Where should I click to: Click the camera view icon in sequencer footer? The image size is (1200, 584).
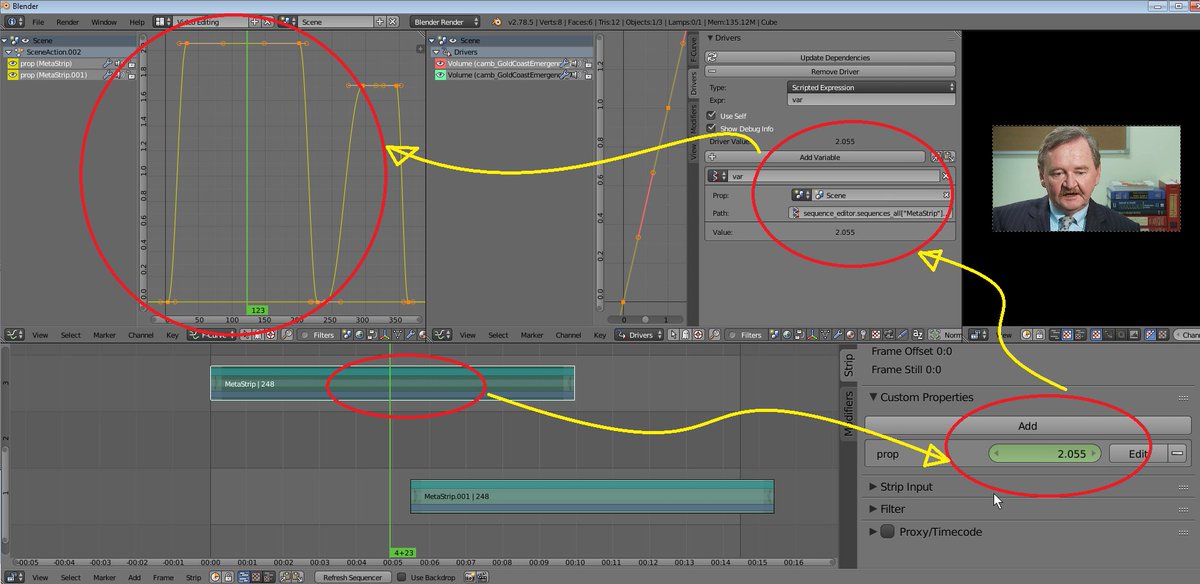point(470,576)
